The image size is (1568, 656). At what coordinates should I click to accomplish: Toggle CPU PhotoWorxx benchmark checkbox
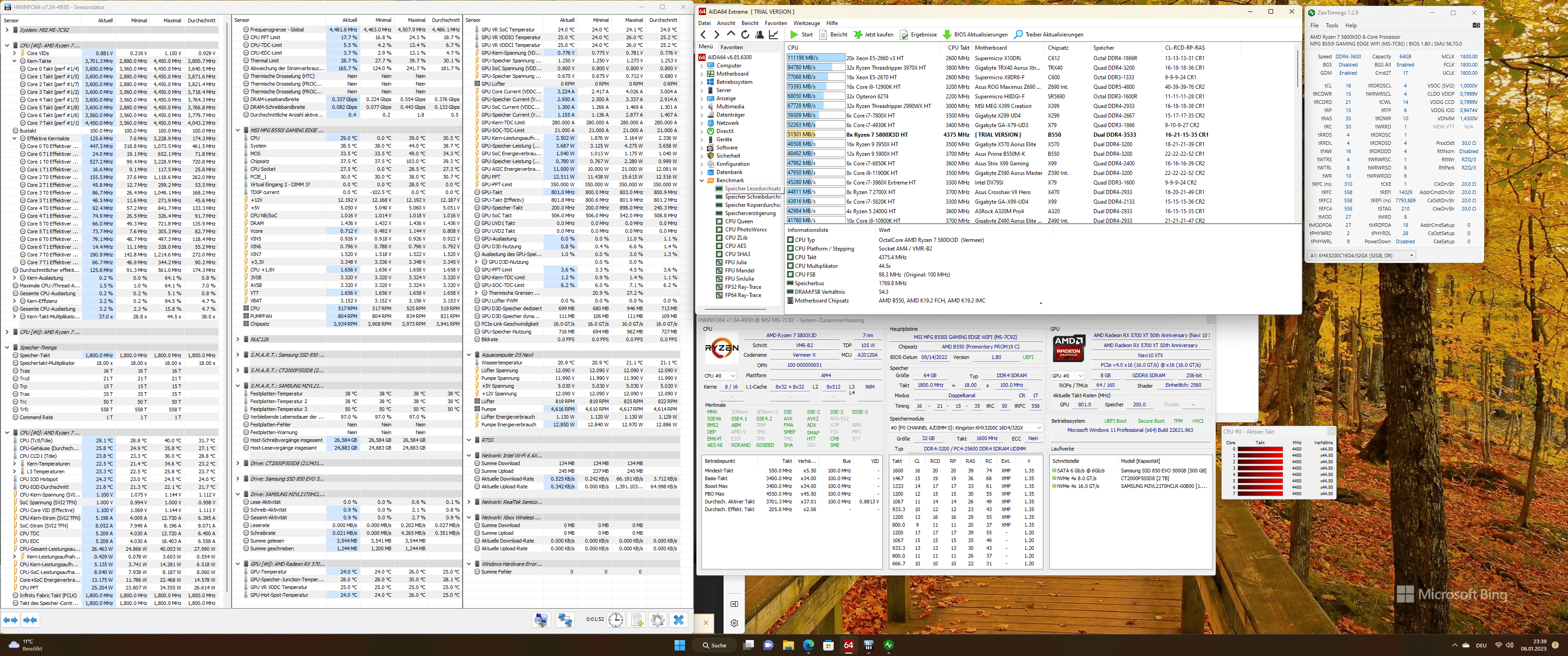tap(719, 230)
